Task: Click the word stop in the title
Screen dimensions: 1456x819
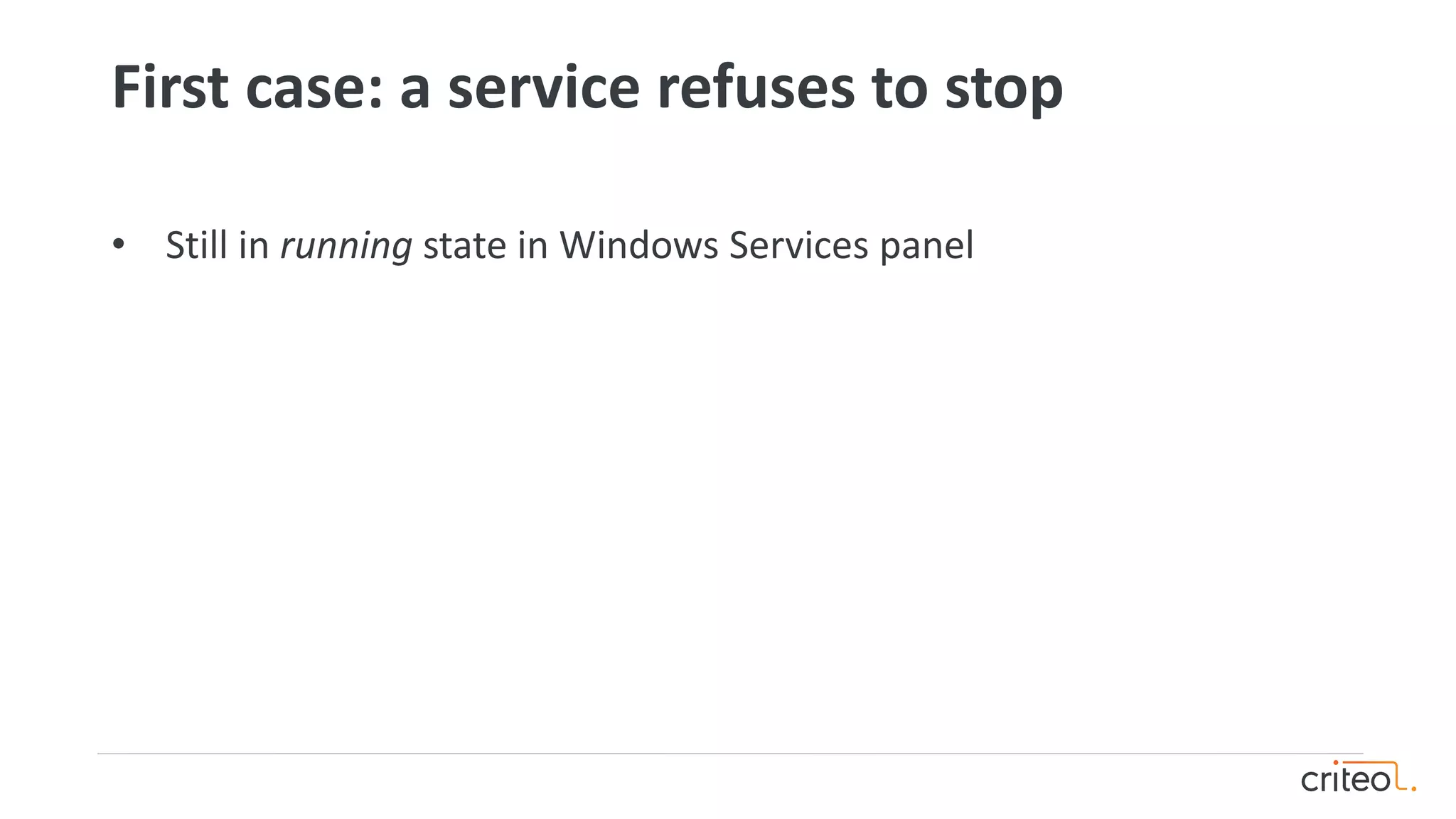Action: (1004, 91)
